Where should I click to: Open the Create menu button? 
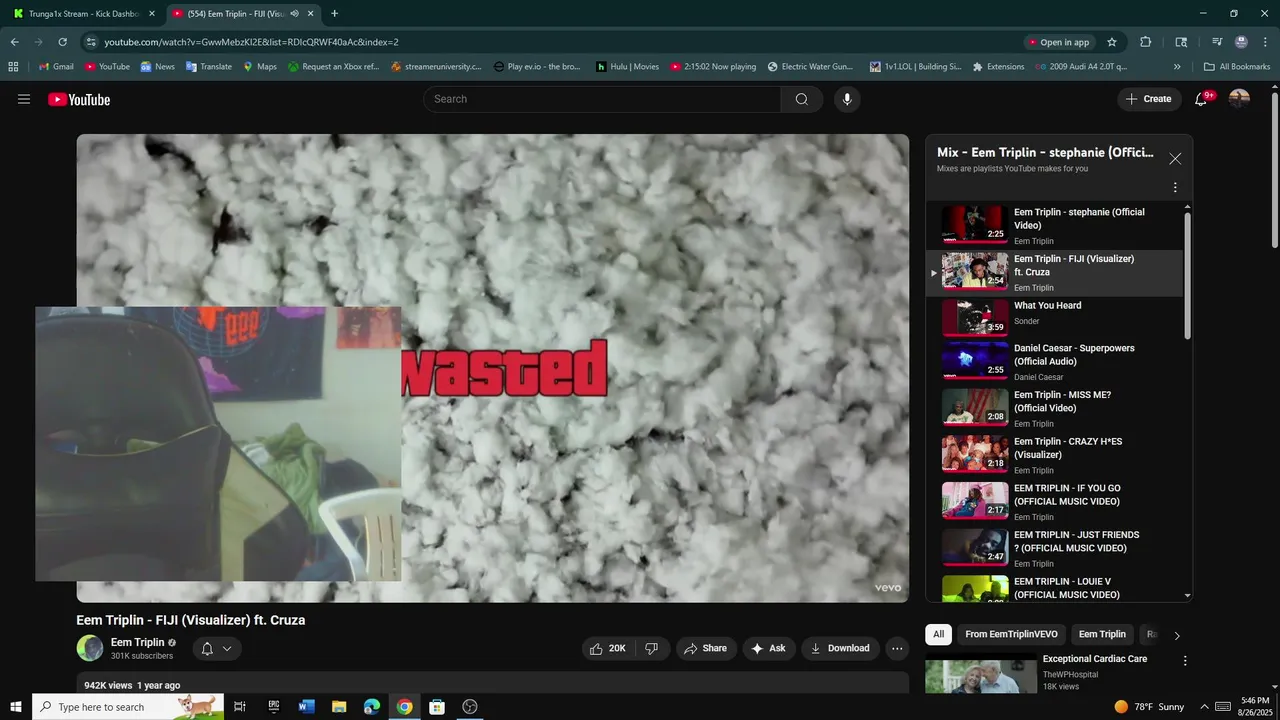coord(1148,99)
